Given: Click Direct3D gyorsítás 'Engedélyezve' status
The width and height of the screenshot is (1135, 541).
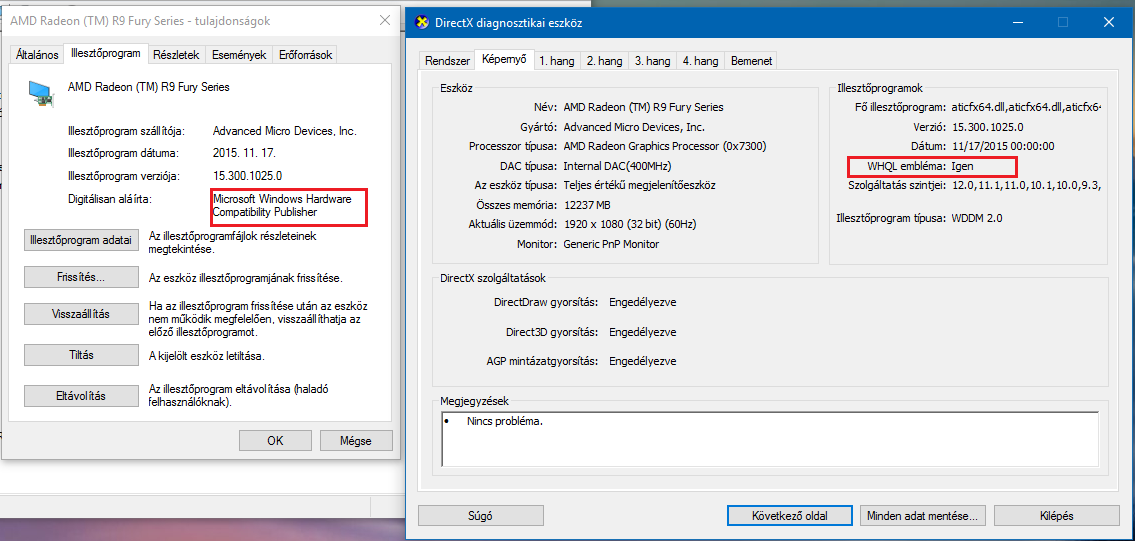Looking at the screenshot, I should click(x=643, y=332).
